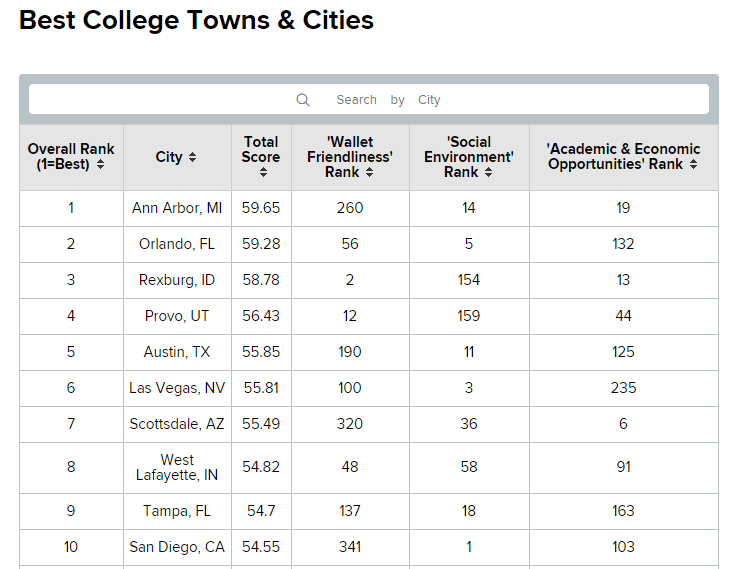Screen dimensions: 737x569
Task: Select the Scottsdale, AZ city cell
Action: pyautogui.click(x=177, y=424)
